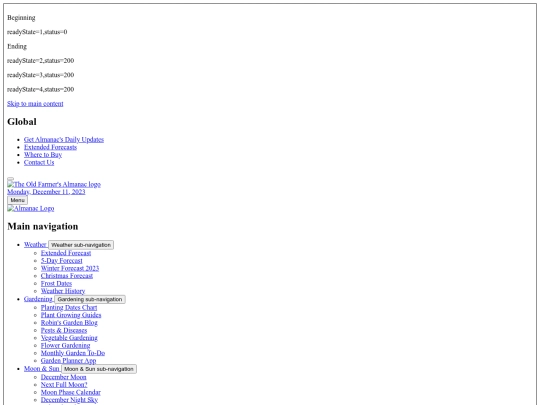This screenshot has height=405, width=540.
Task: Launch the Garden Planner App link
Action: pyautogui.click(x=68, y=361)
